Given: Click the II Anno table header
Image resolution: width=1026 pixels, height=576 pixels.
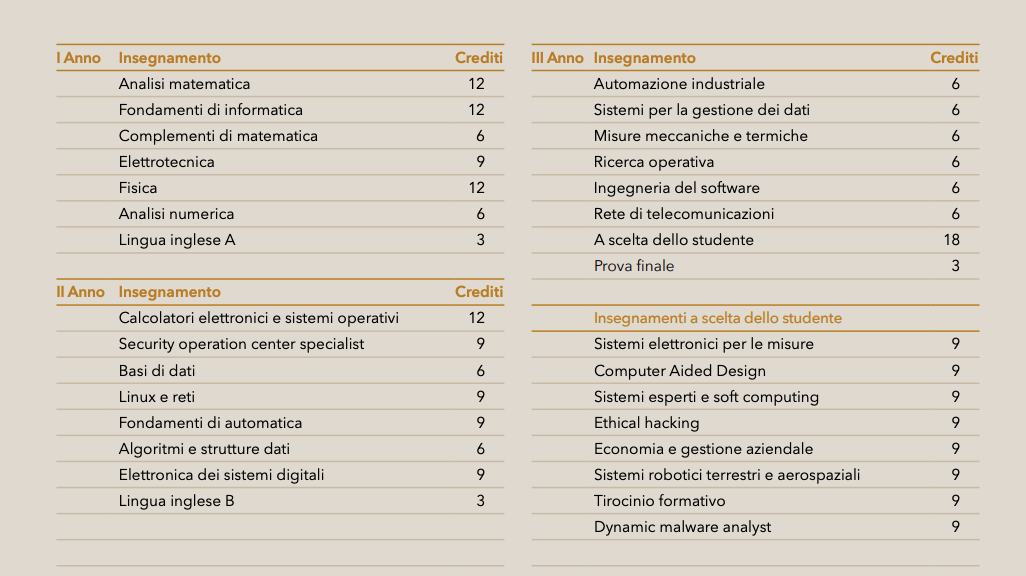Looking at the screenshot, I should pyautogui.click(x=80, y=292).
